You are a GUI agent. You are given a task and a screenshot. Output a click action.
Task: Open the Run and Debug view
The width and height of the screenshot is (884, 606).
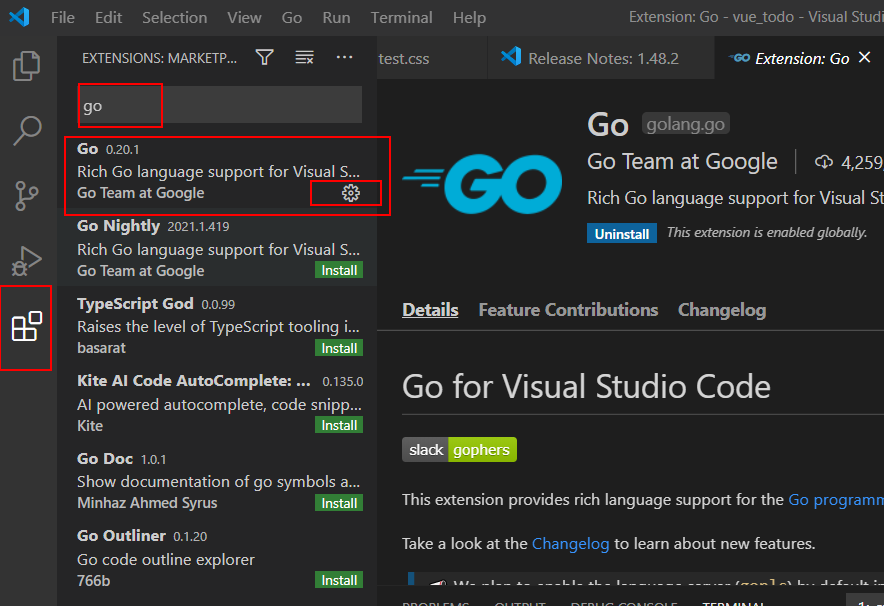(x=26, y=260)
